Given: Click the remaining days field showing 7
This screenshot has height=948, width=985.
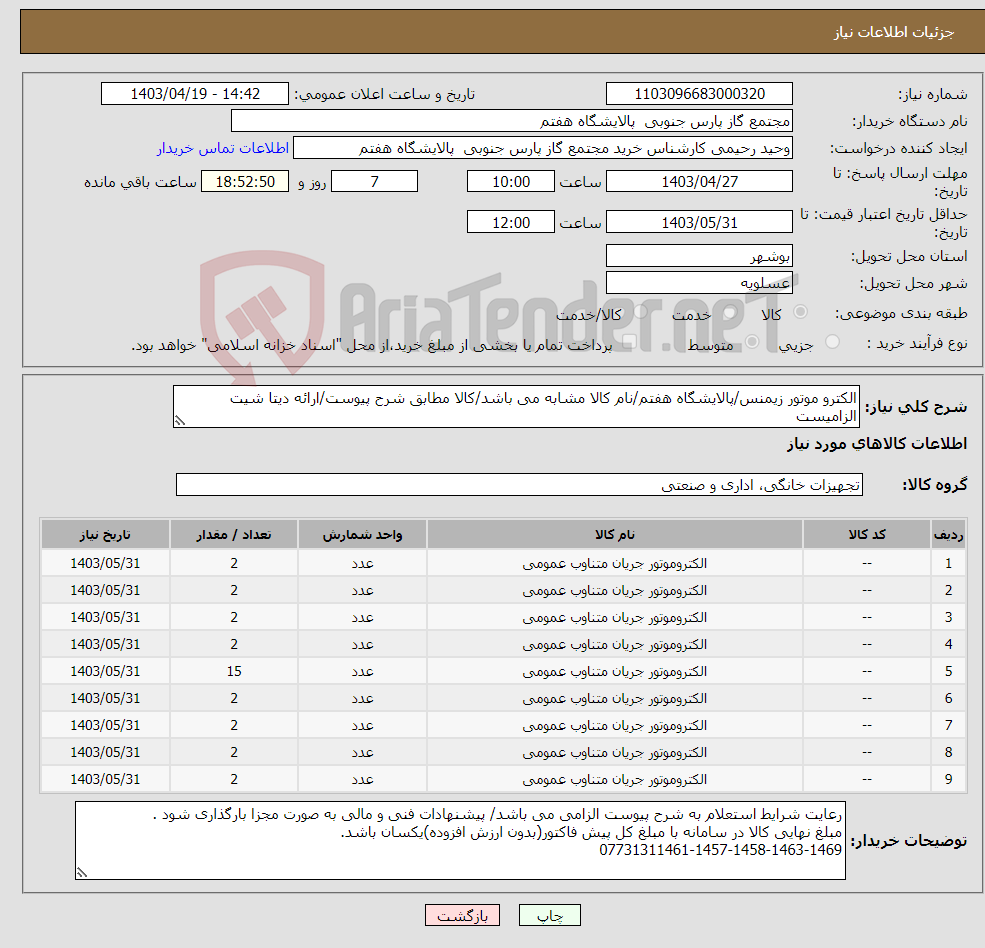Looking at the screenshot, I should coord(374,182).
